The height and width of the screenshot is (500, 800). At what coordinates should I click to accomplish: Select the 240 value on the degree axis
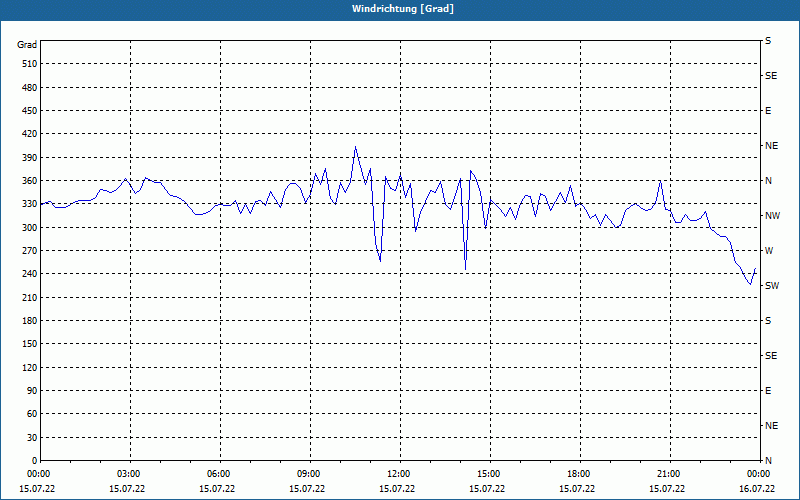[30, 274]
